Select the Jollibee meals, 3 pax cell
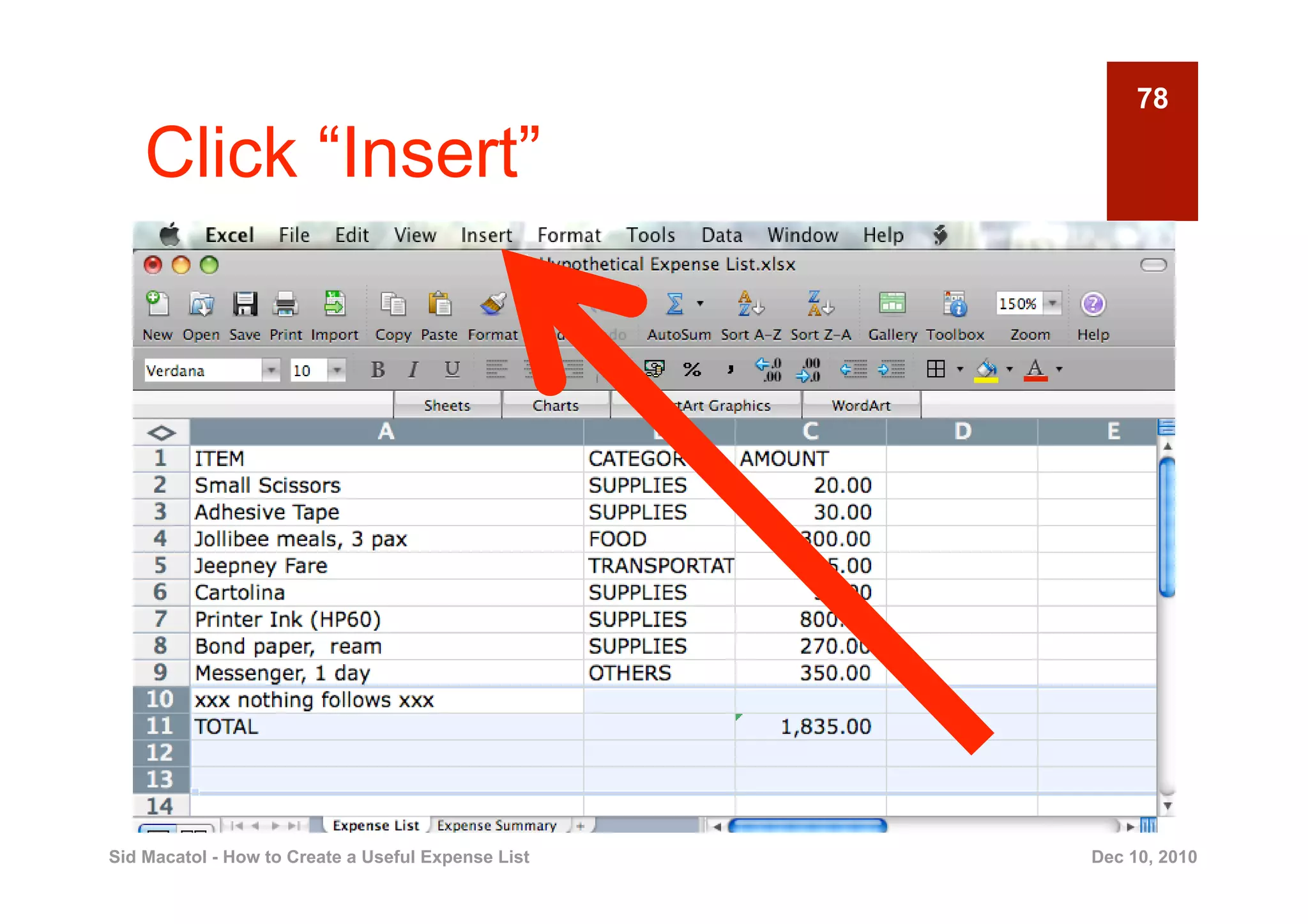Viewport: 1308px width, 924px height. [386, 539]
